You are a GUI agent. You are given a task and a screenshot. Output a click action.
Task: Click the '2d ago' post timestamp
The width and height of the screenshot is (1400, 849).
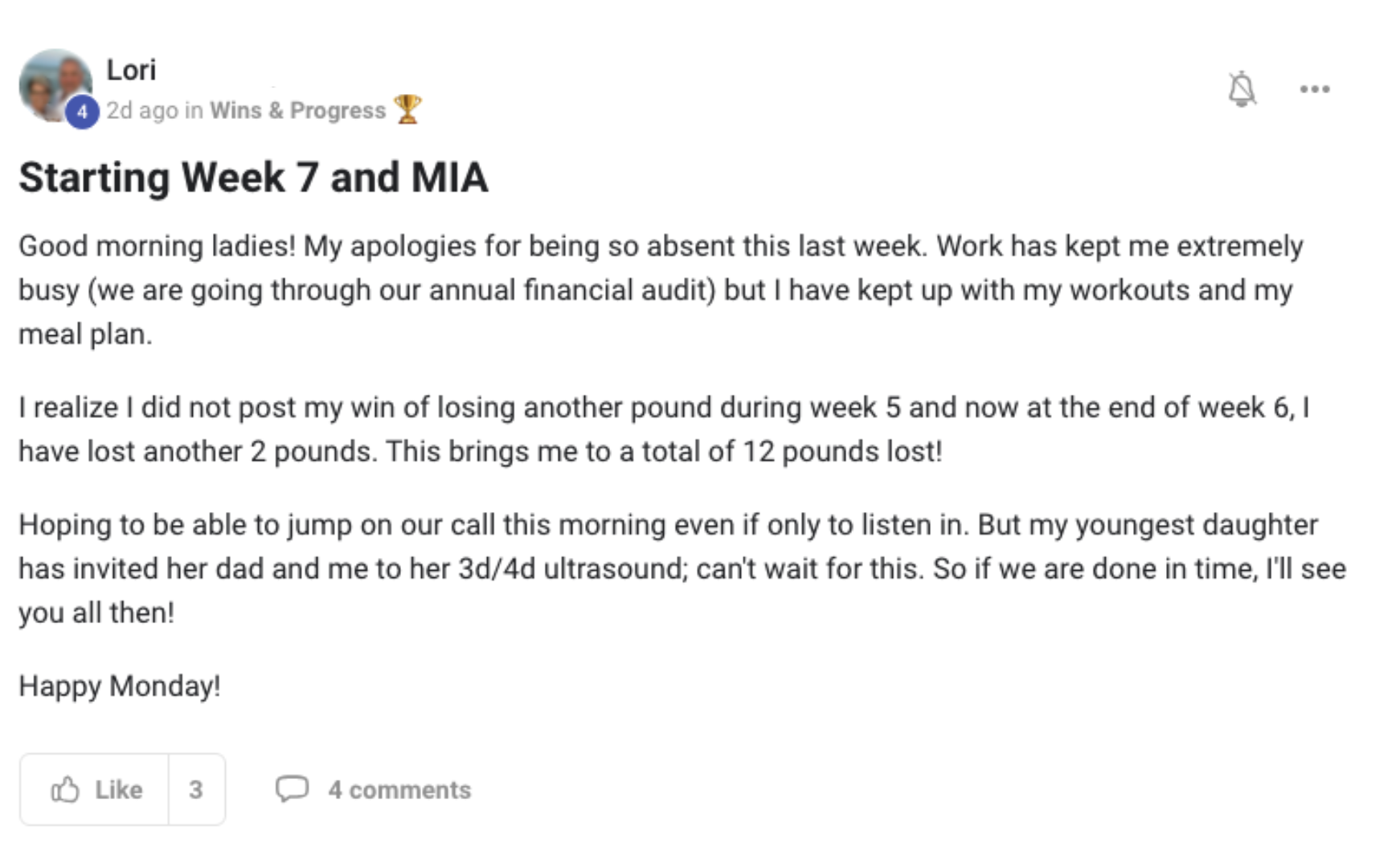(x=142, y=110)
